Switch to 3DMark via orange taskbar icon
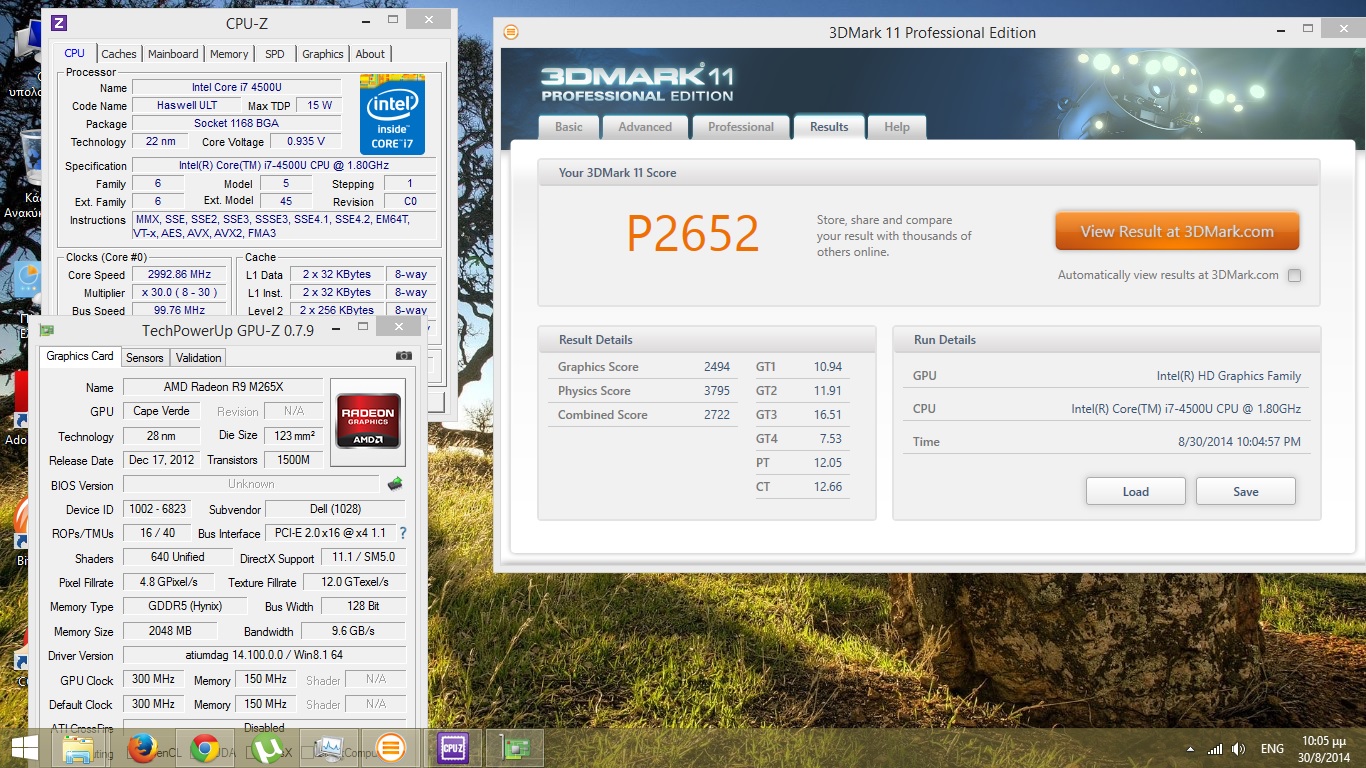This screenshot has width=1366, height=768. [390, 748]
